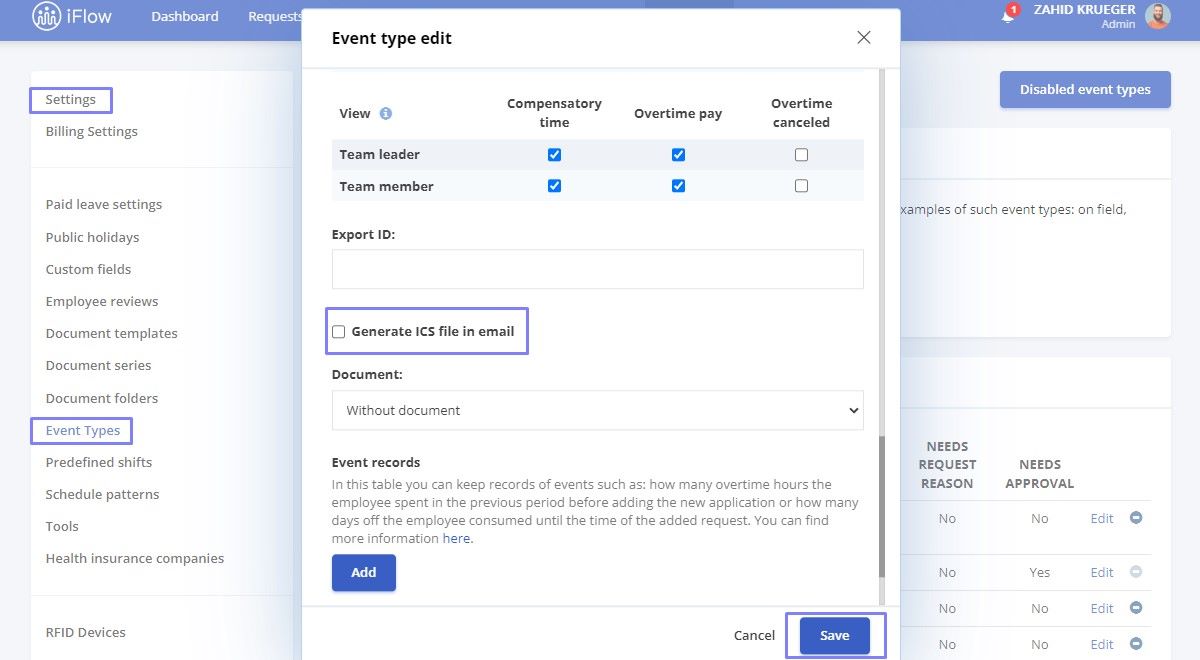
Task: Enable Generate ICS file in email checkbox
Action: click(338, 332)
